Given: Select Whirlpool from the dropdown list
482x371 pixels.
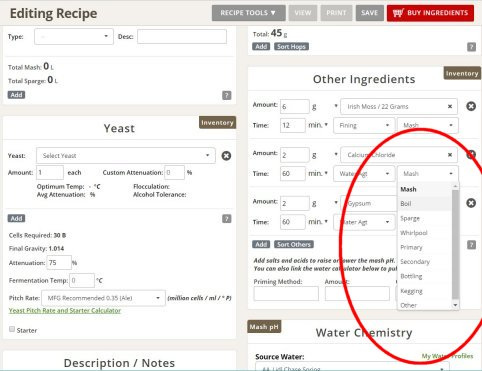Looking at the screenshot, I should (x=425, y=233).
